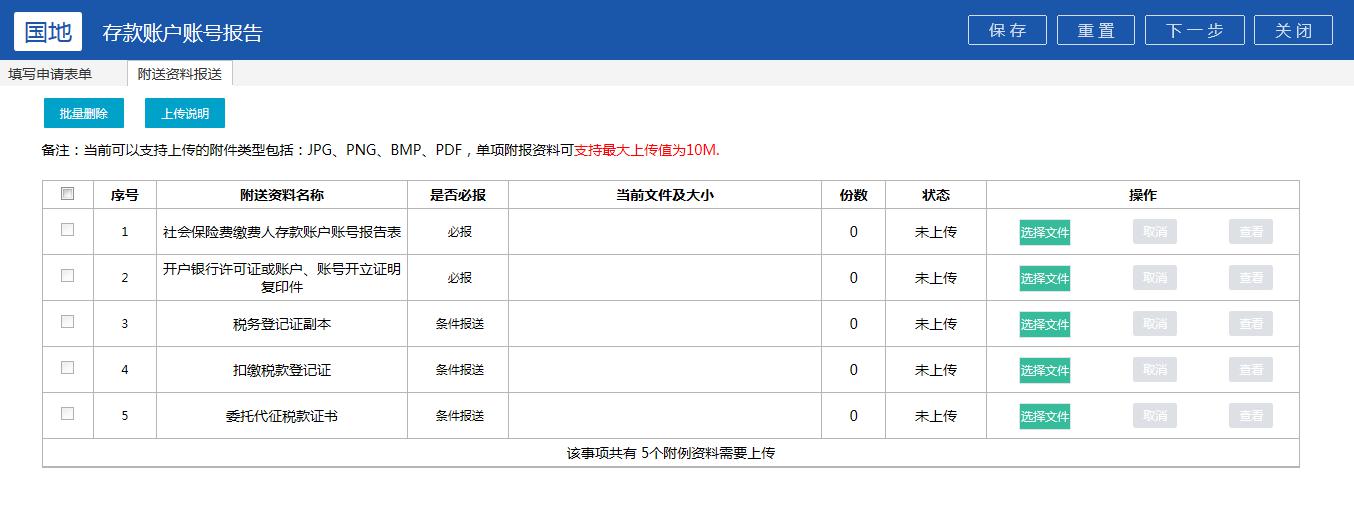Click the text 开户银行许可证或账户、账号开立证明复印件
Image resolution: width=1354 pixels, height=531 pixels.
pyautogui.click(x=282, y=278)
